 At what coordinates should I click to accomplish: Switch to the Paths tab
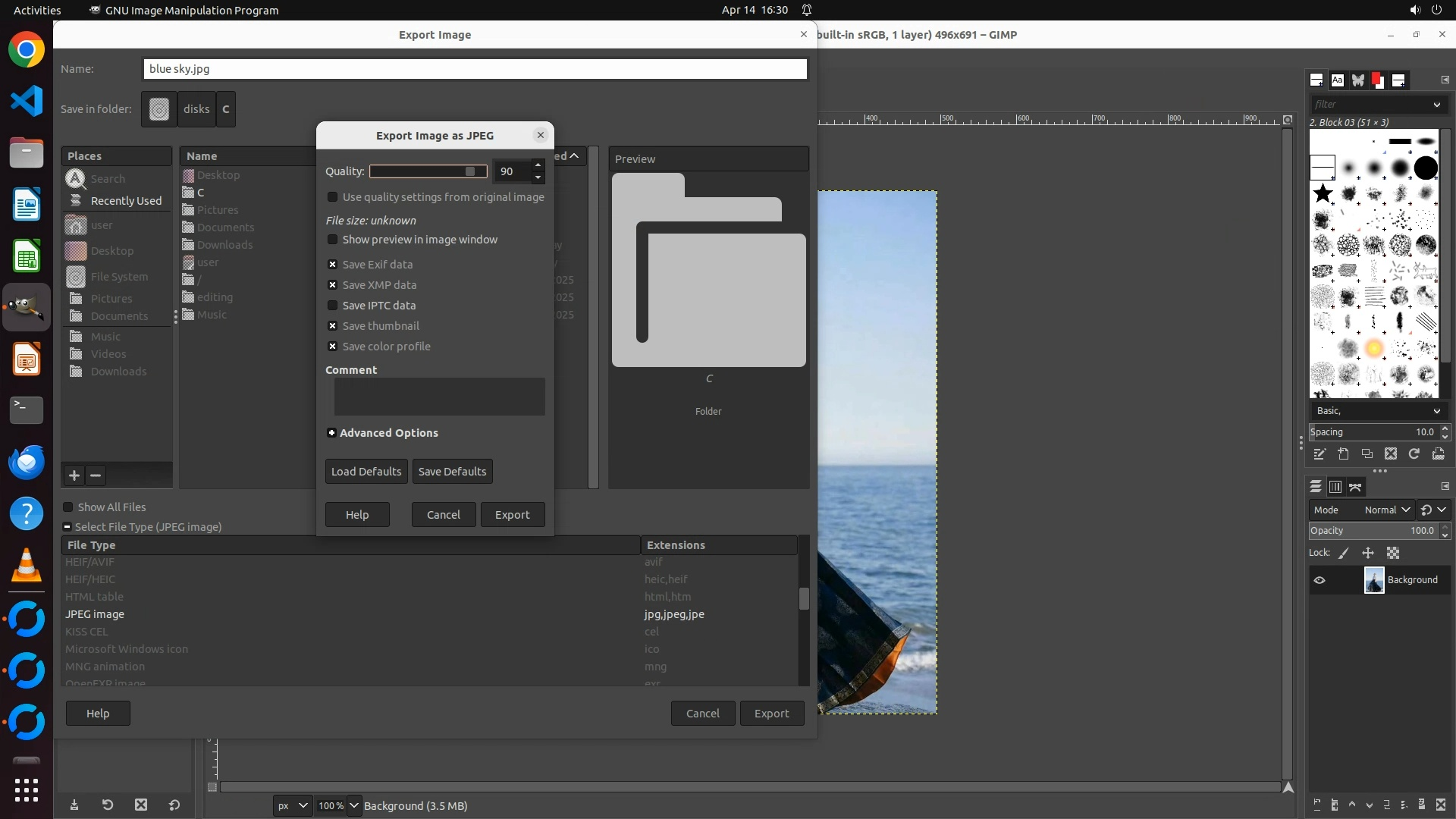(1356, 487)
